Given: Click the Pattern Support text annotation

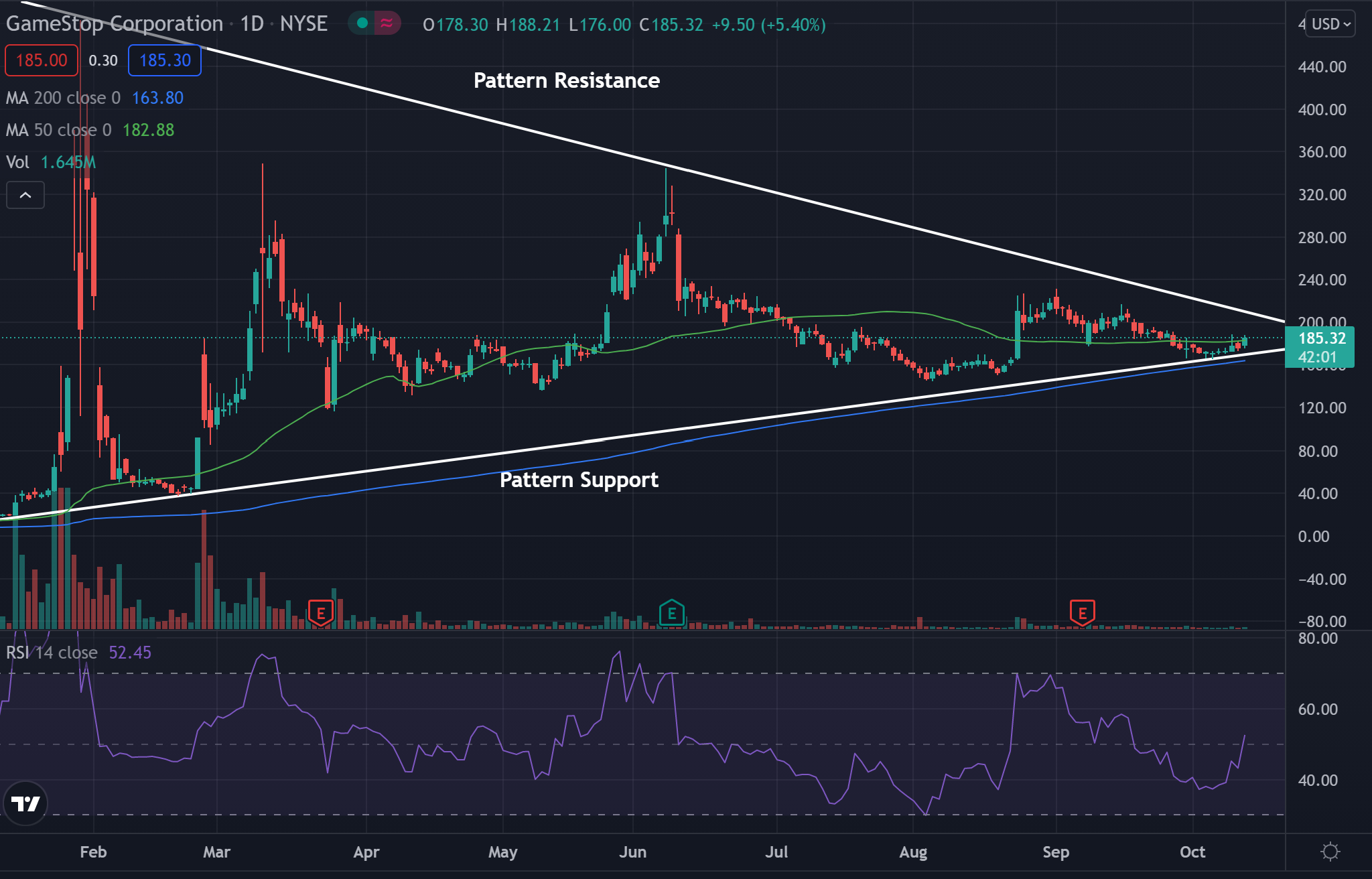Looking at the screenshot, I should coord(579,480).
